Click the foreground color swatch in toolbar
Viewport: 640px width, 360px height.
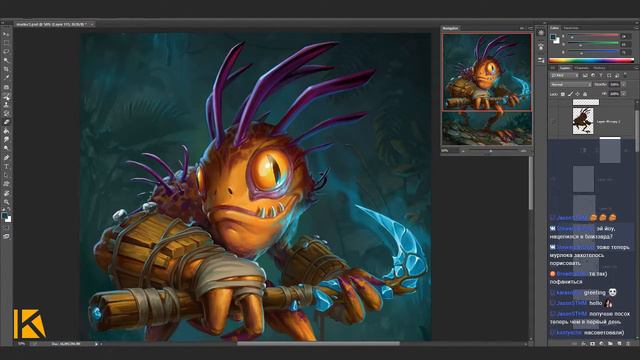[x=4, y=216]
